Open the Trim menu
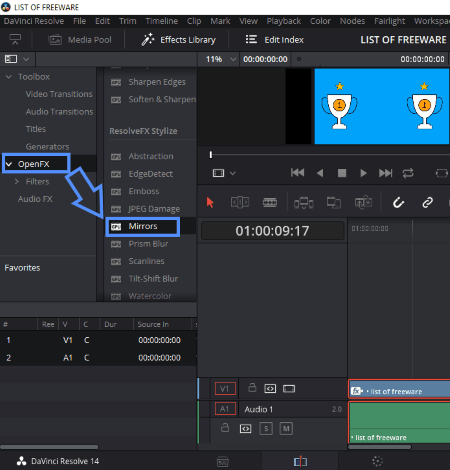This screenshot has height=470, width=450. click(128, 21)
